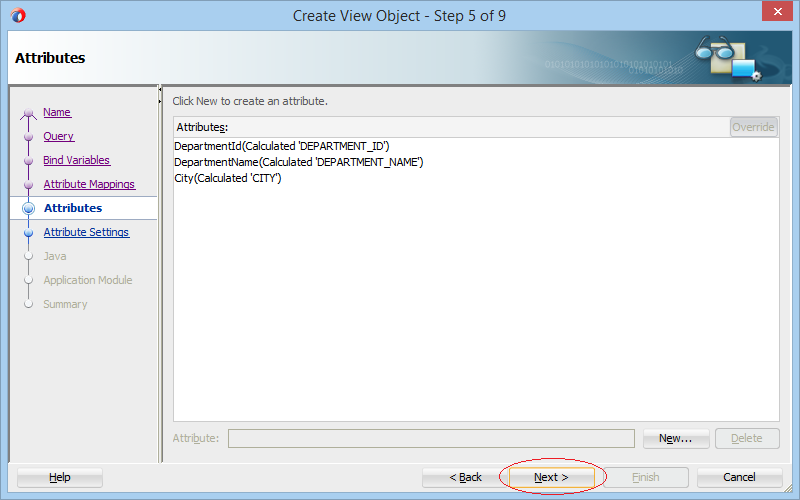
Task: Click the Next > button
Action: point(552,477)
